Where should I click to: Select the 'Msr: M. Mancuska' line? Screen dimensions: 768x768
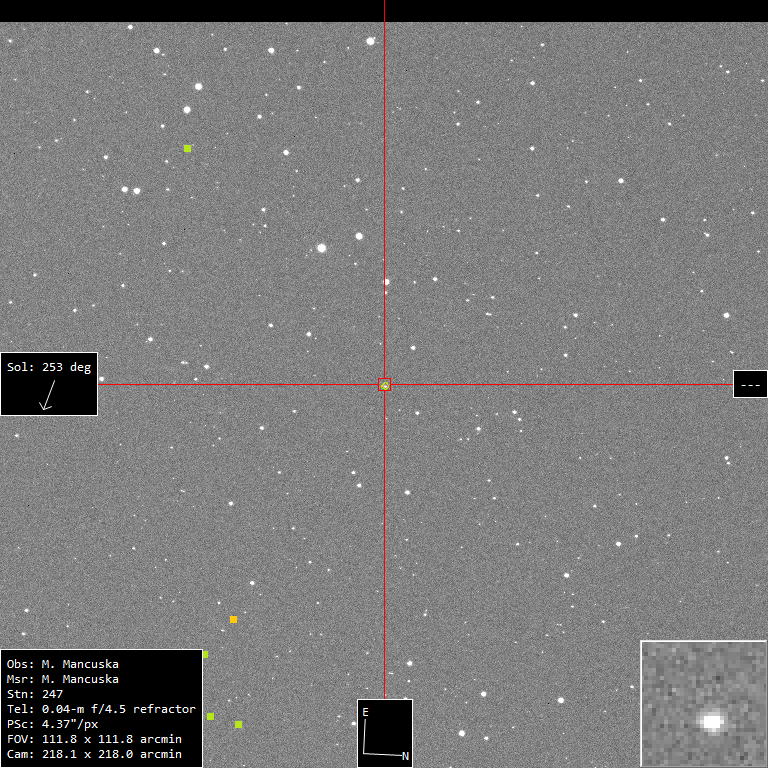[x=62, y=679]
